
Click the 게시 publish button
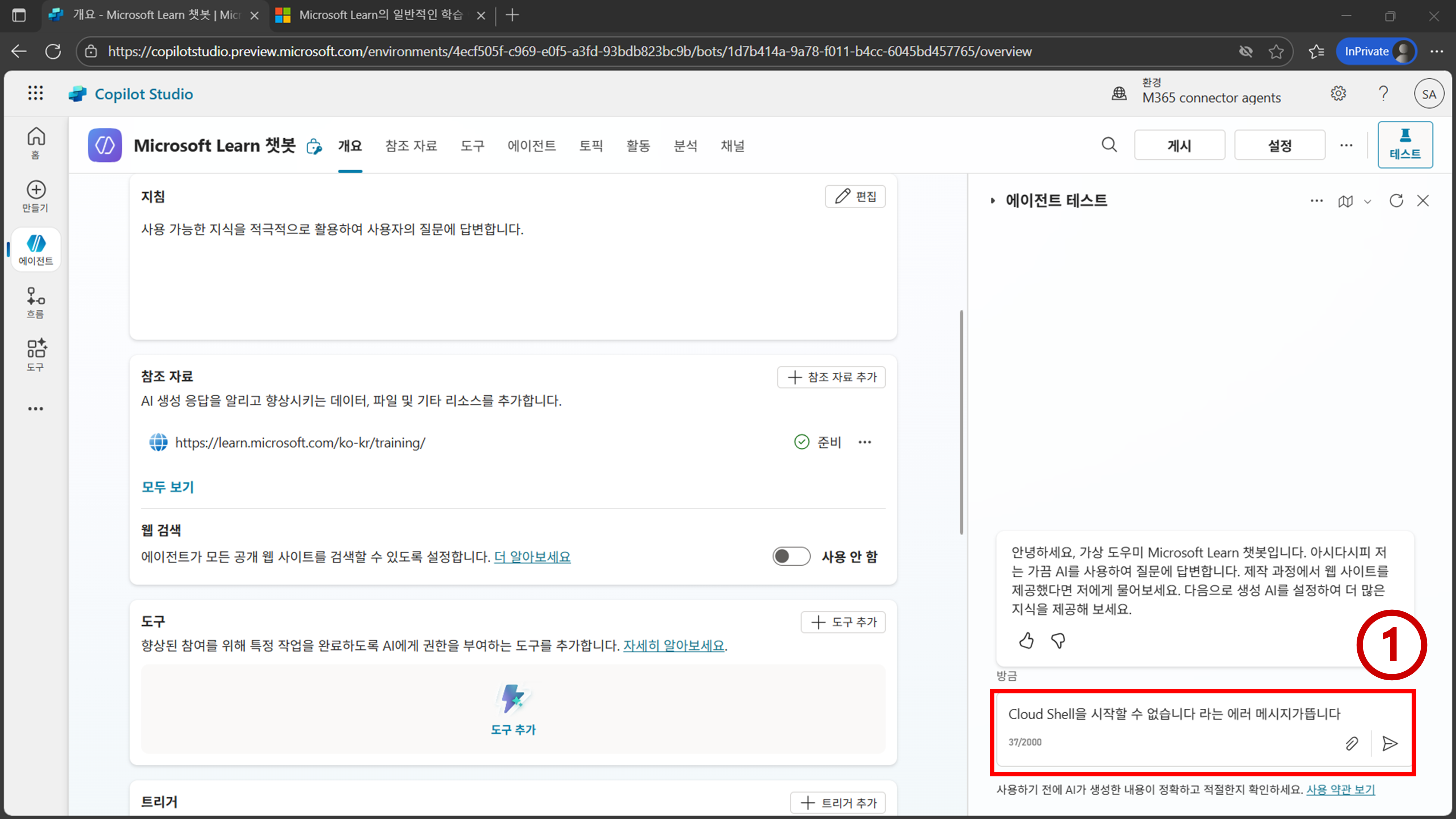click(x=1179, y=145)
